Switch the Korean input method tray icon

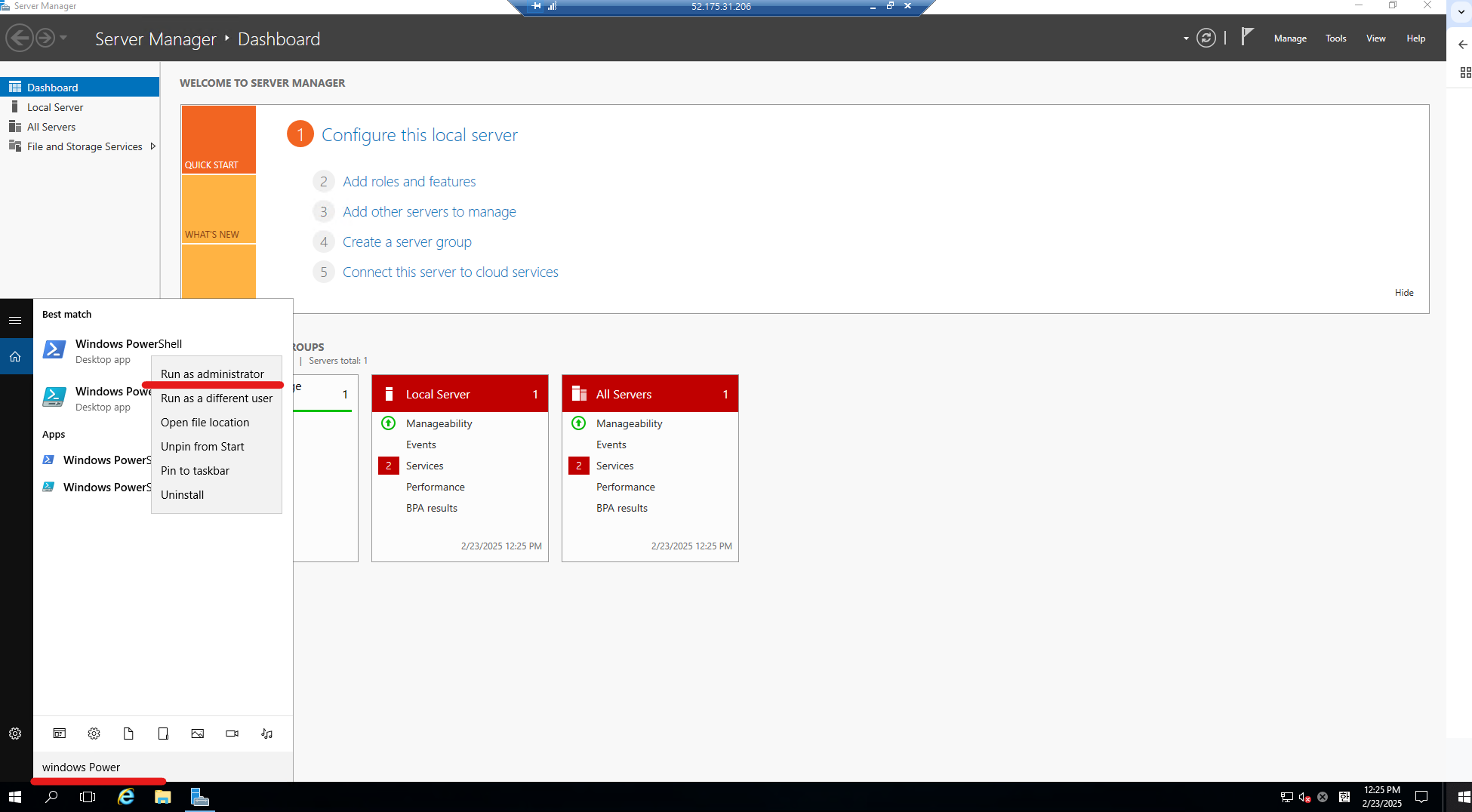(1344, 797)
